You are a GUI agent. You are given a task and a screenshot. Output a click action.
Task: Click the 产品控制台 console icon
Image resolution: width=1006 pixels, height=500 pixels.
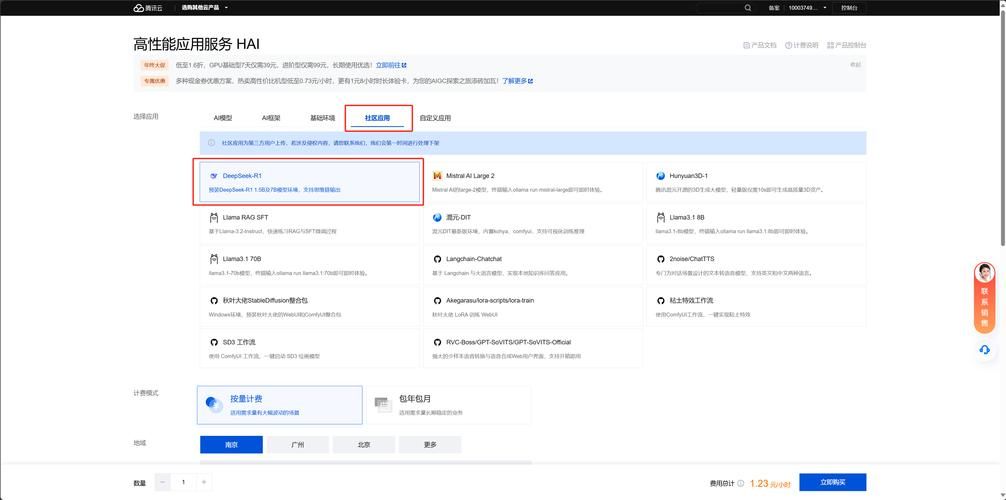pos(831,45)
